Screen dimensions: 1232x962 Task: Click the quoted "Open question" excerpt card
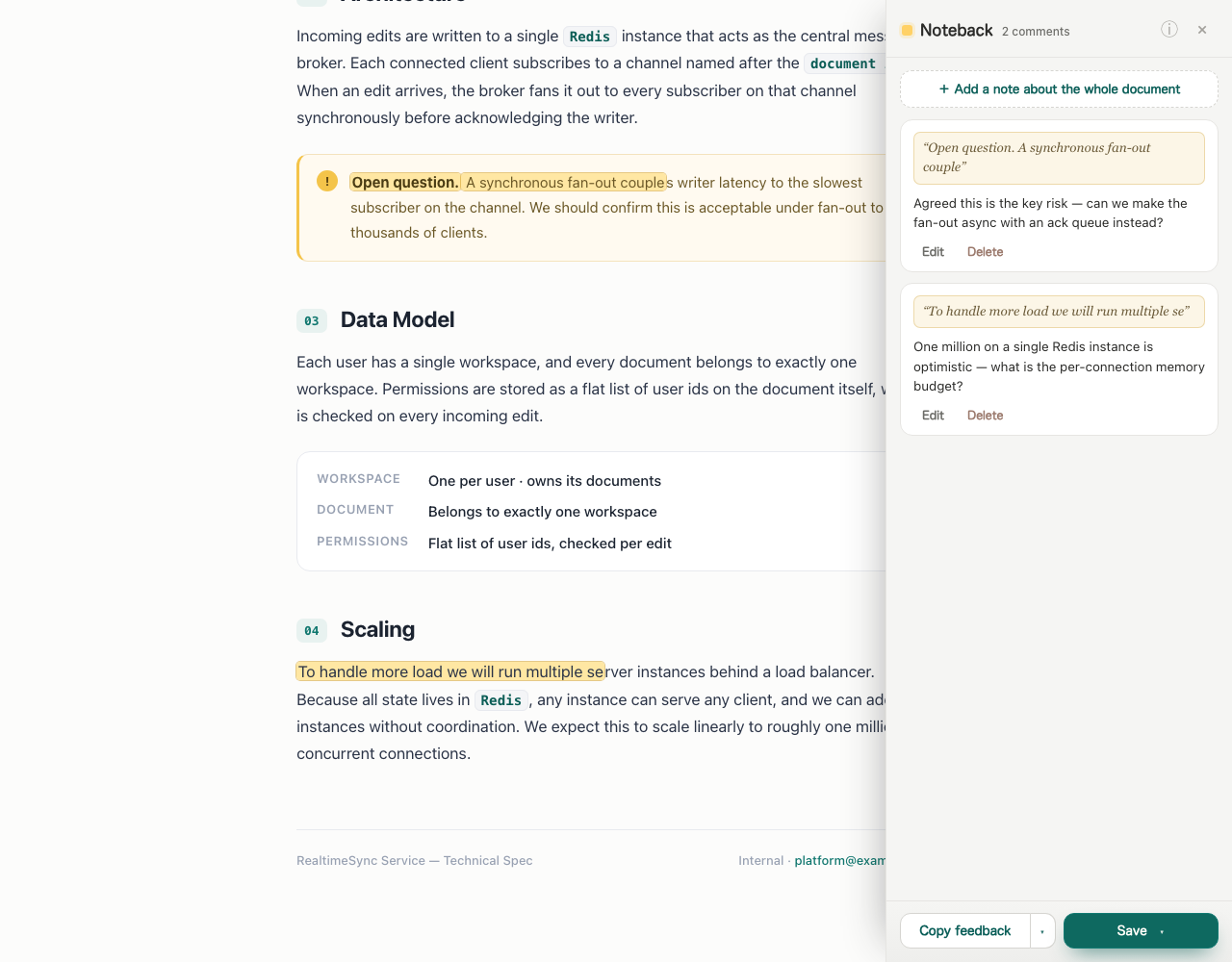point(1059,158)
